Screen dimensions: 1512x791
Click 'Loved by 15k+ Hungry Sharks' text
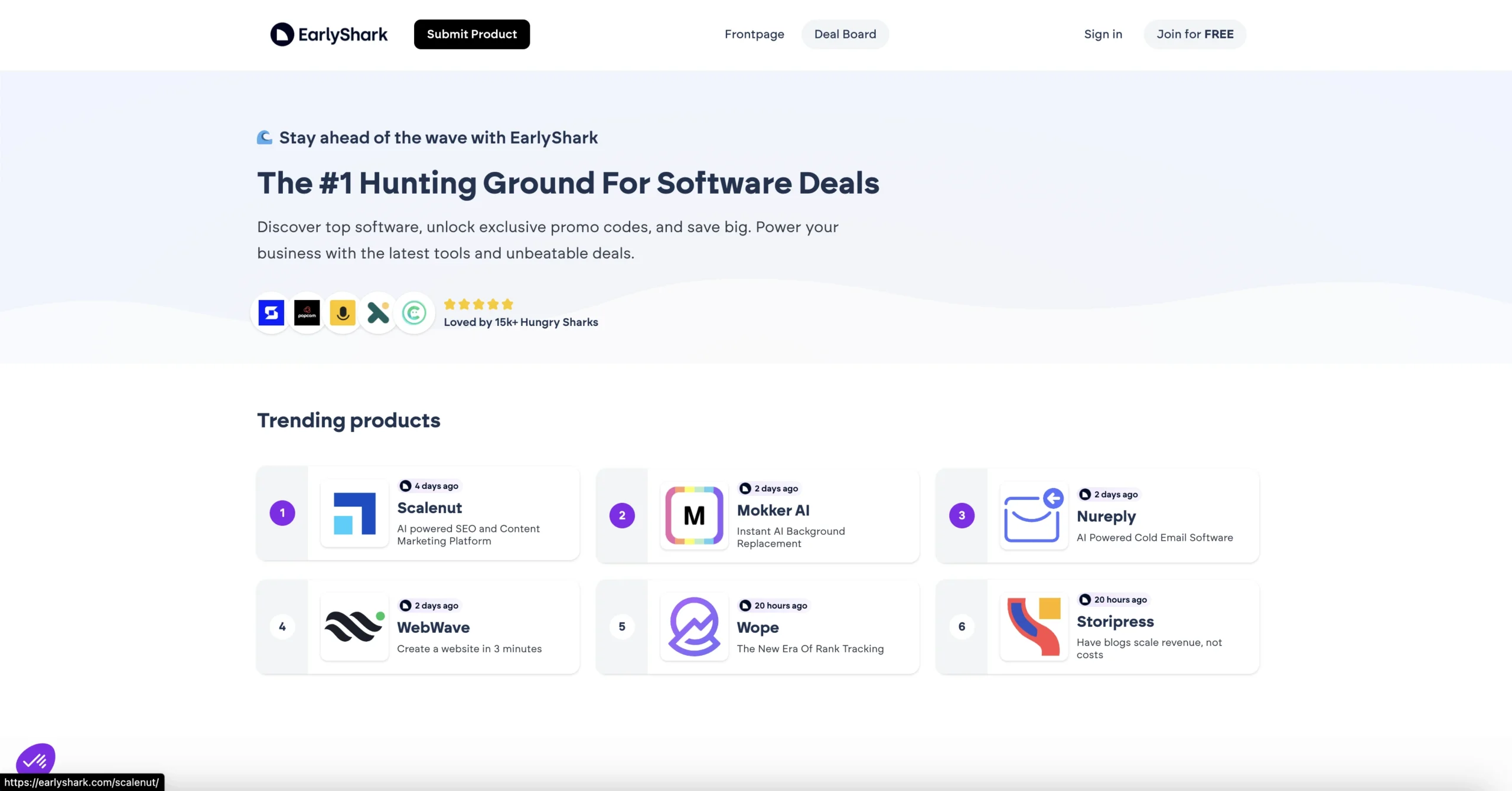[x=521, y=322]
